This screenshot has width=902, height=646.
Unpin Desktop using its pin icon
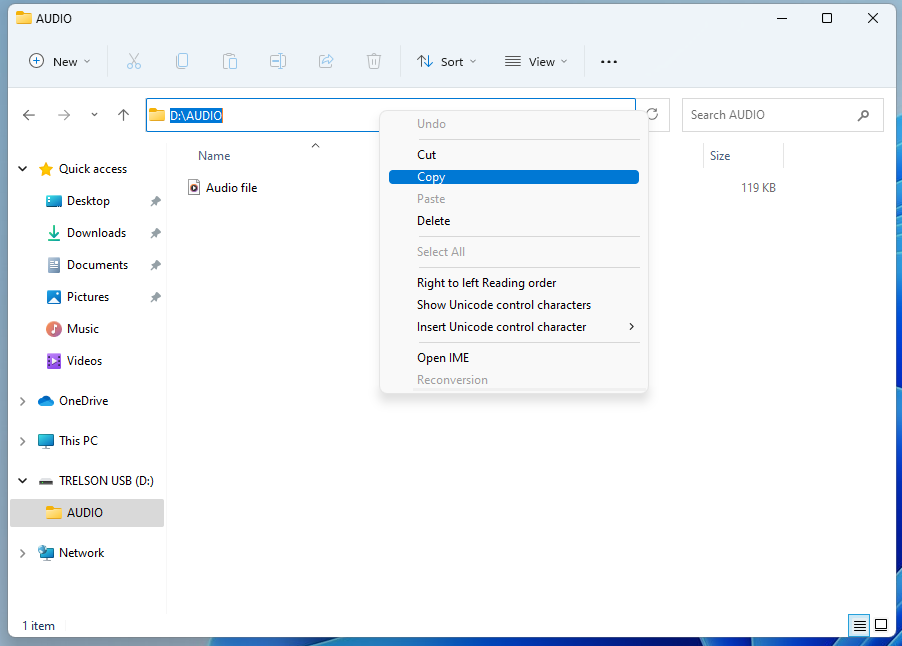click(155, 201)
